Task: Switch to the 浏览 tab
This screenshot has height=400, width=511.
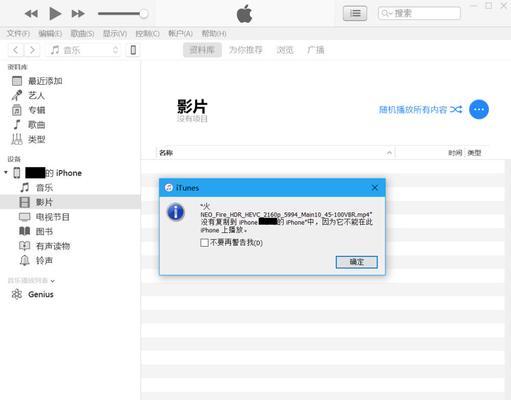Action: tap(285, 50)
